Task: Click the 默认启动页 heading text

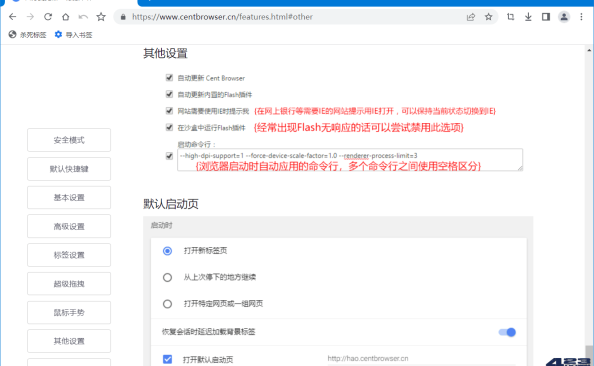Action: pyautogui.click(x=171, y=204)
